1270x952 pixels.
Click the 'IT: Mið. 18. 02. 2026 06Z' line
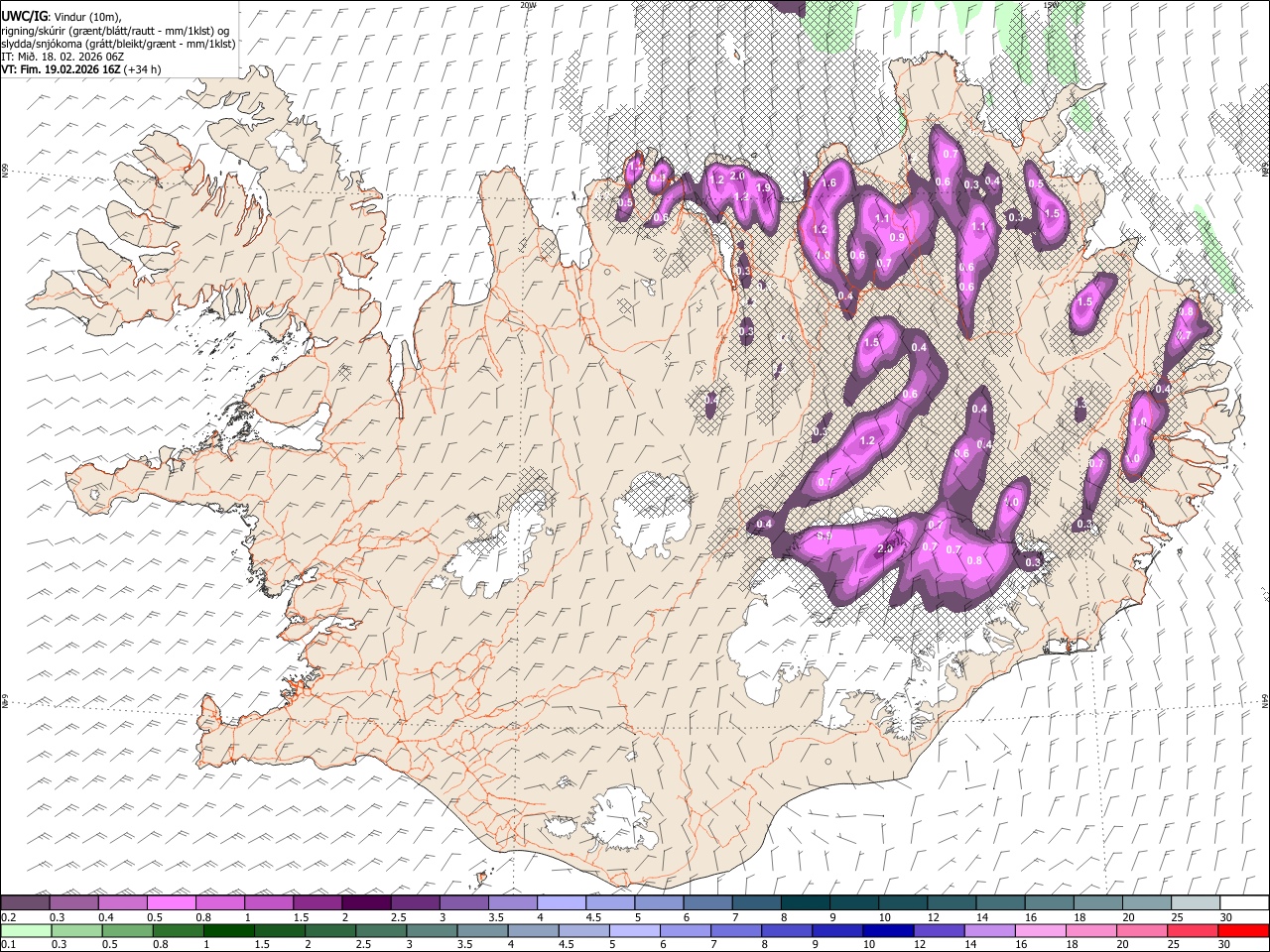point(63,57)
